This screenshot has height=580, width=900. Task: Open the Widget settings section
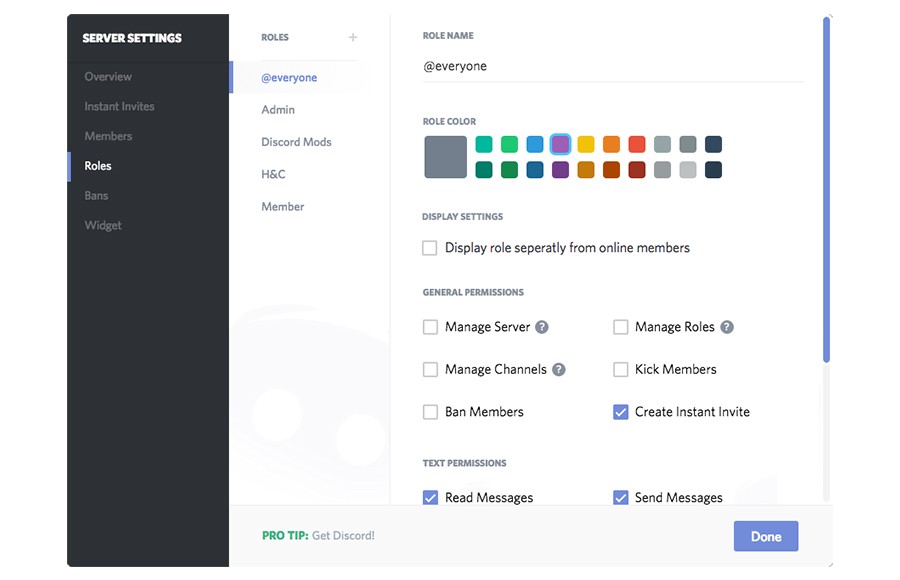[103, 226]
